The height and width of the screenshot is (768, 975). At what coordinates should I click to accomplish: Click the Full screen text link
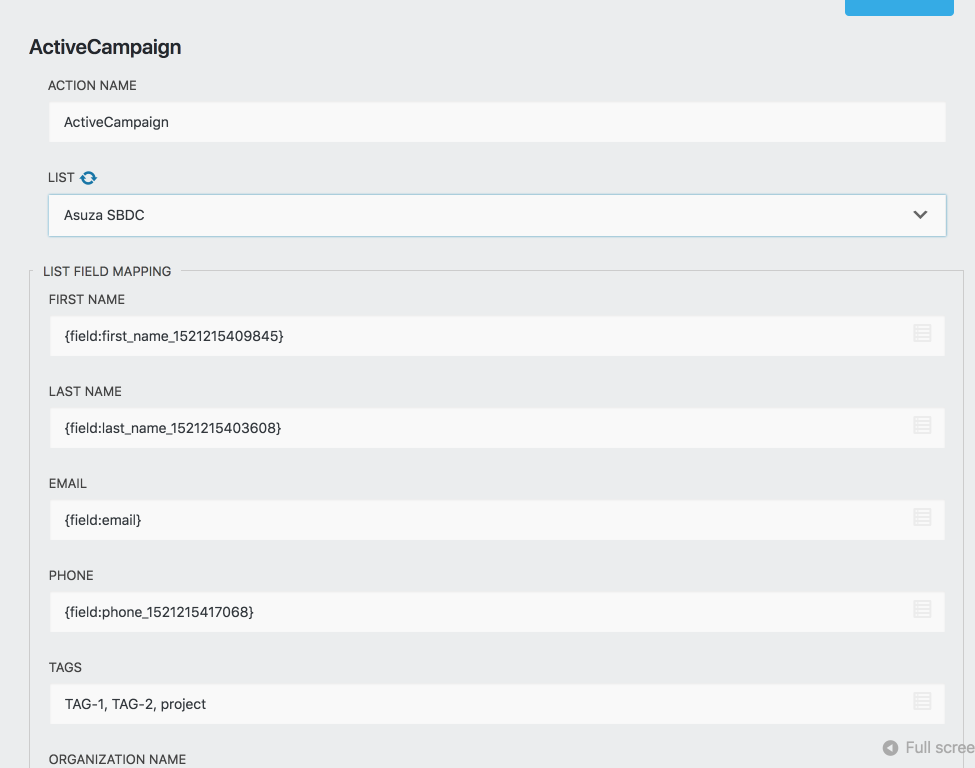tap(939, 748)
